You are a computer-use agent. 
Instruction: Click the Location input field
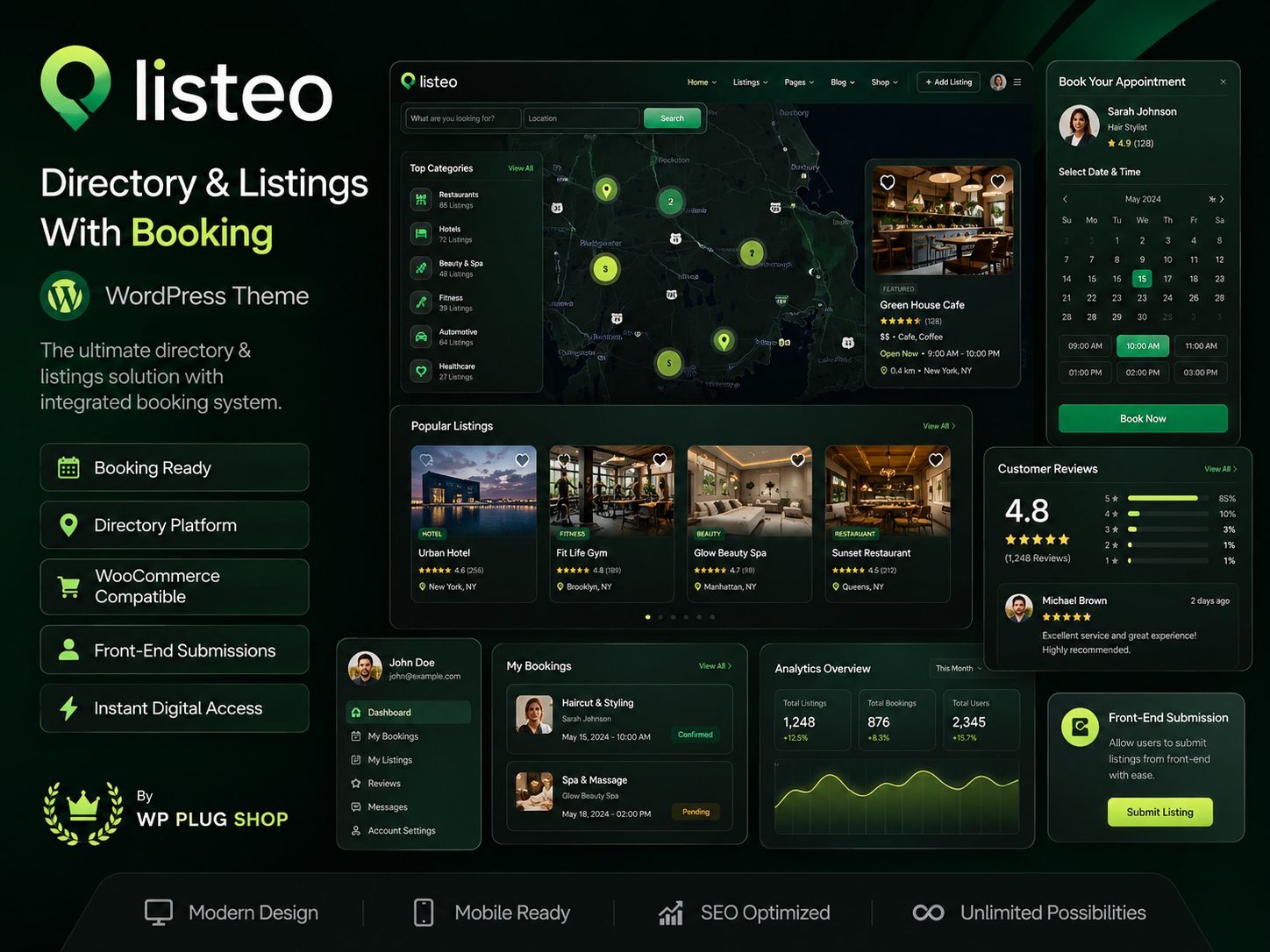point(581,118)
